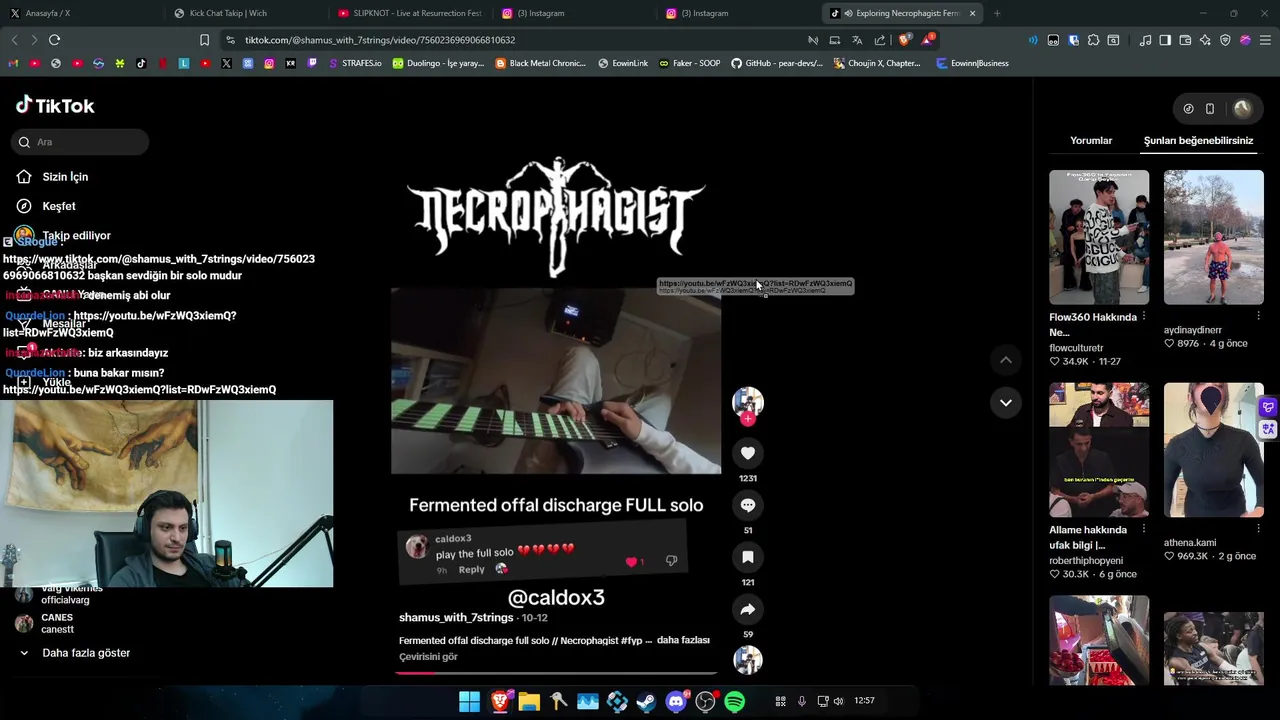Open the roberthiphopyeni Allame video thumbnail
This screenshot has height=720, width=1280.
coord(1099,450)
